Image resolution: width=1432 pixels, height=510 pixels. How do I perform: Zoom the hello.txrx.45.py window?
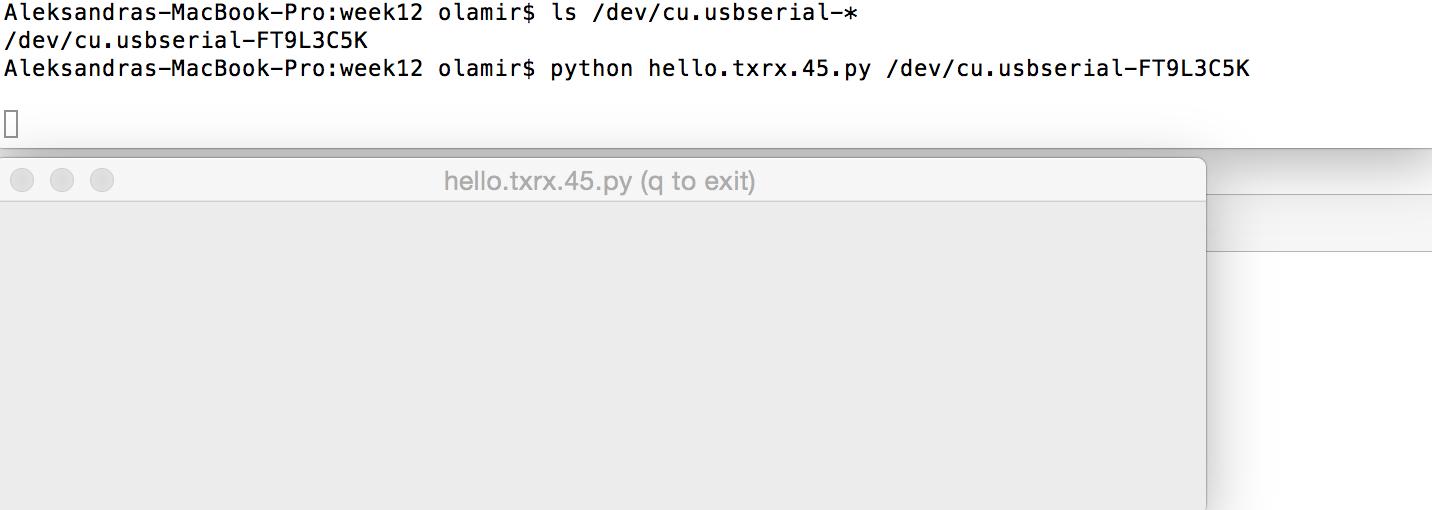(x=102, y=180)
